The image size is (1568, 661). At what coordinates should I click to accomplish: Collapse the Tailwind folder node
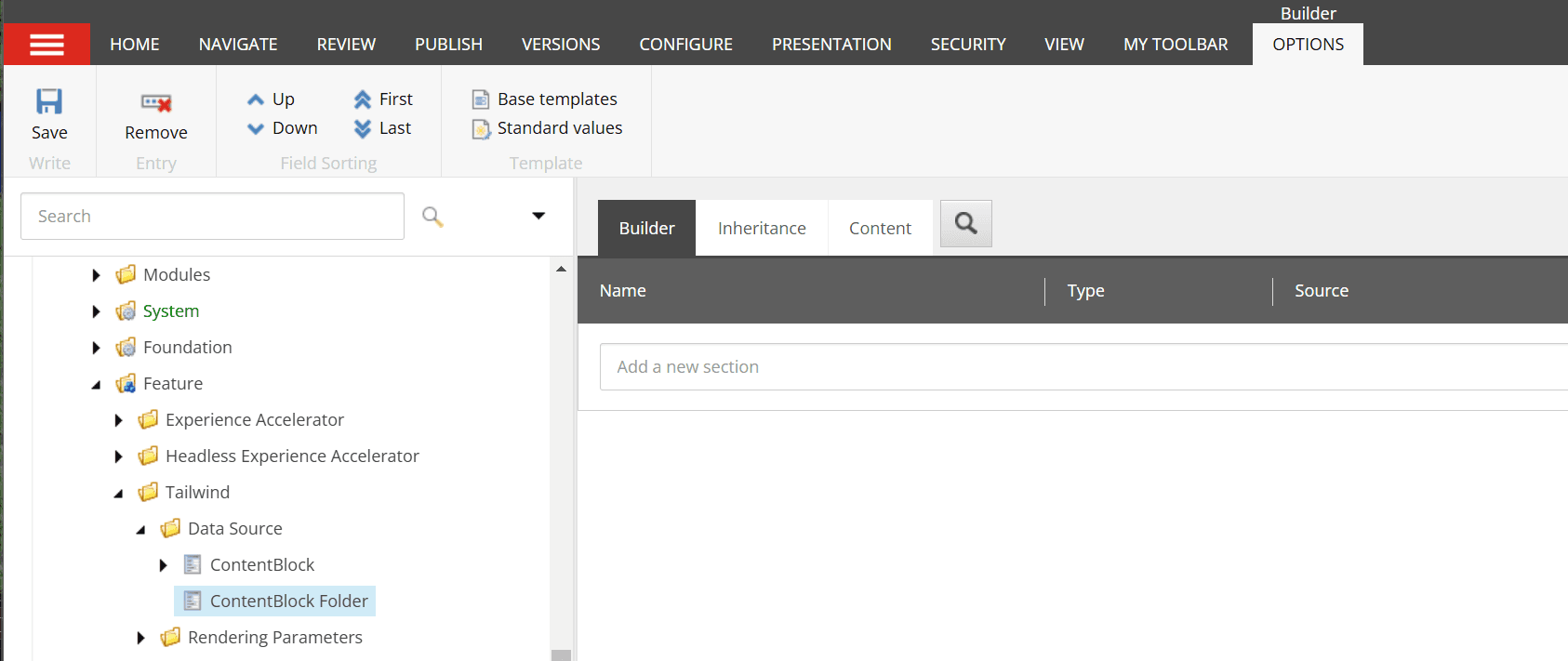(118, 493)
